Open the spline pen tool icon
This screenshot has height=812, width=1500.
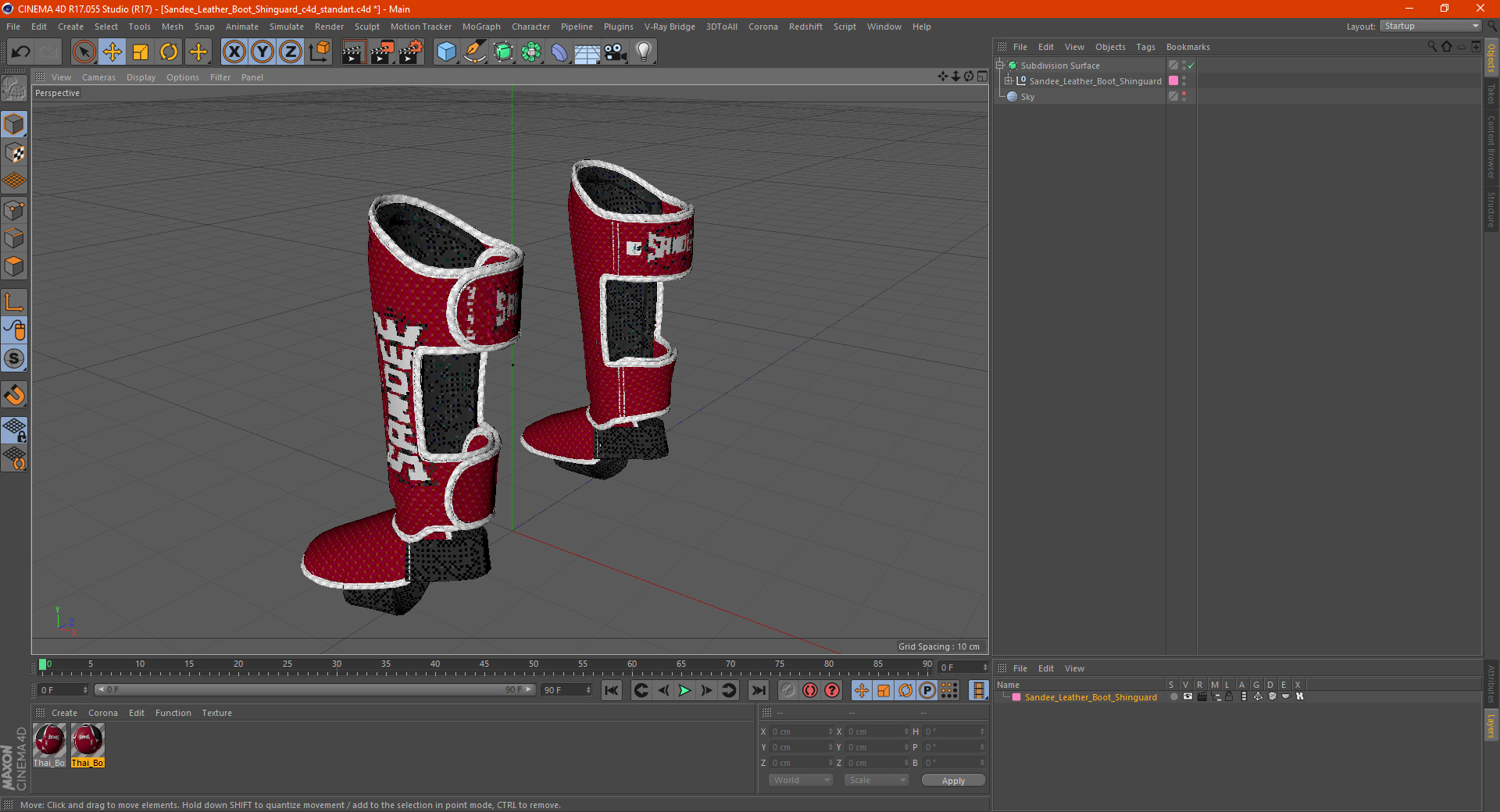click(x=475, y=52)
